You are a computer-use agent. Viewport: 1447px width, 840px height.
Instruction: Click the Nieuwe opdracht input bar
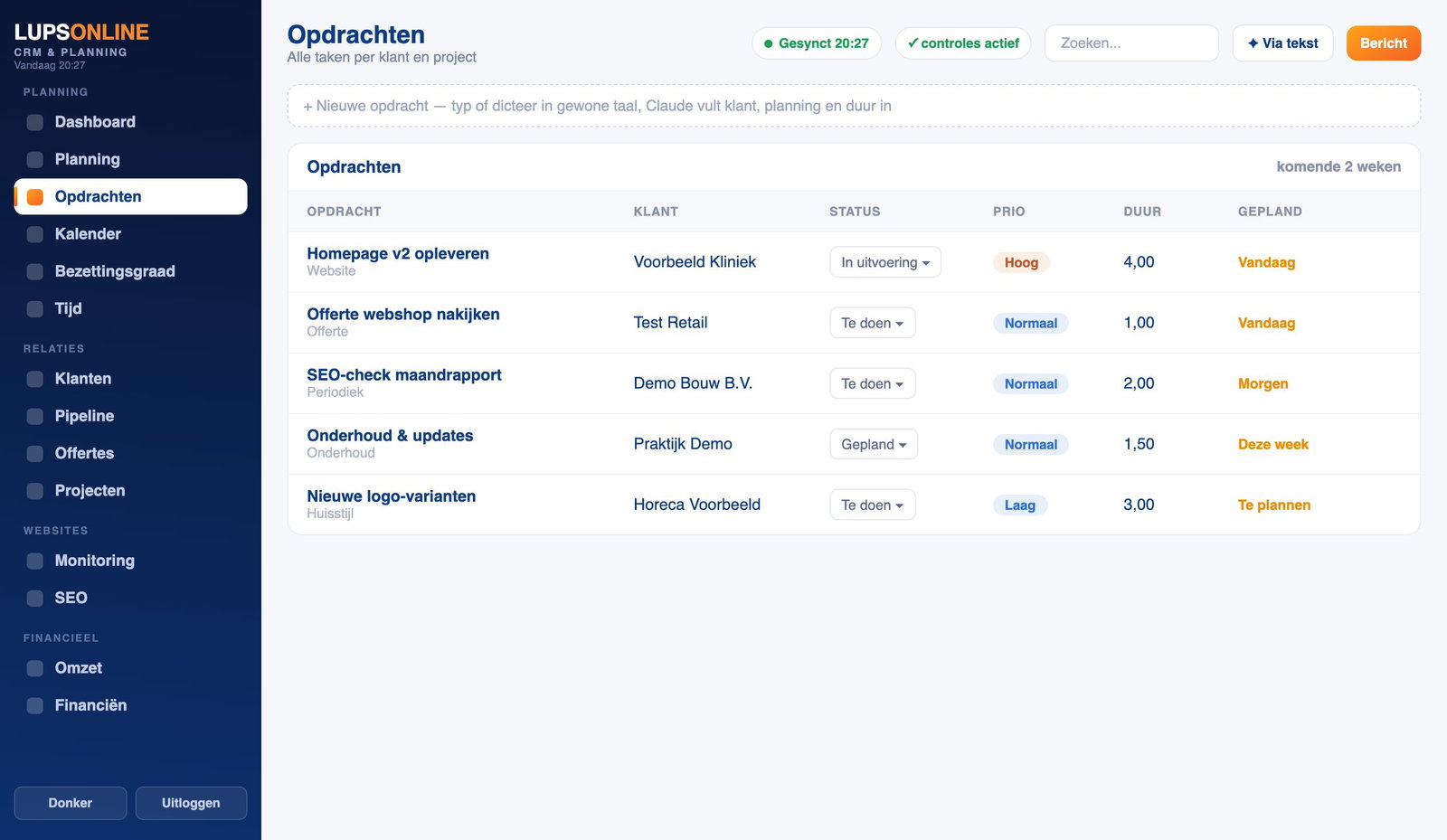click(x=854, y=106)
